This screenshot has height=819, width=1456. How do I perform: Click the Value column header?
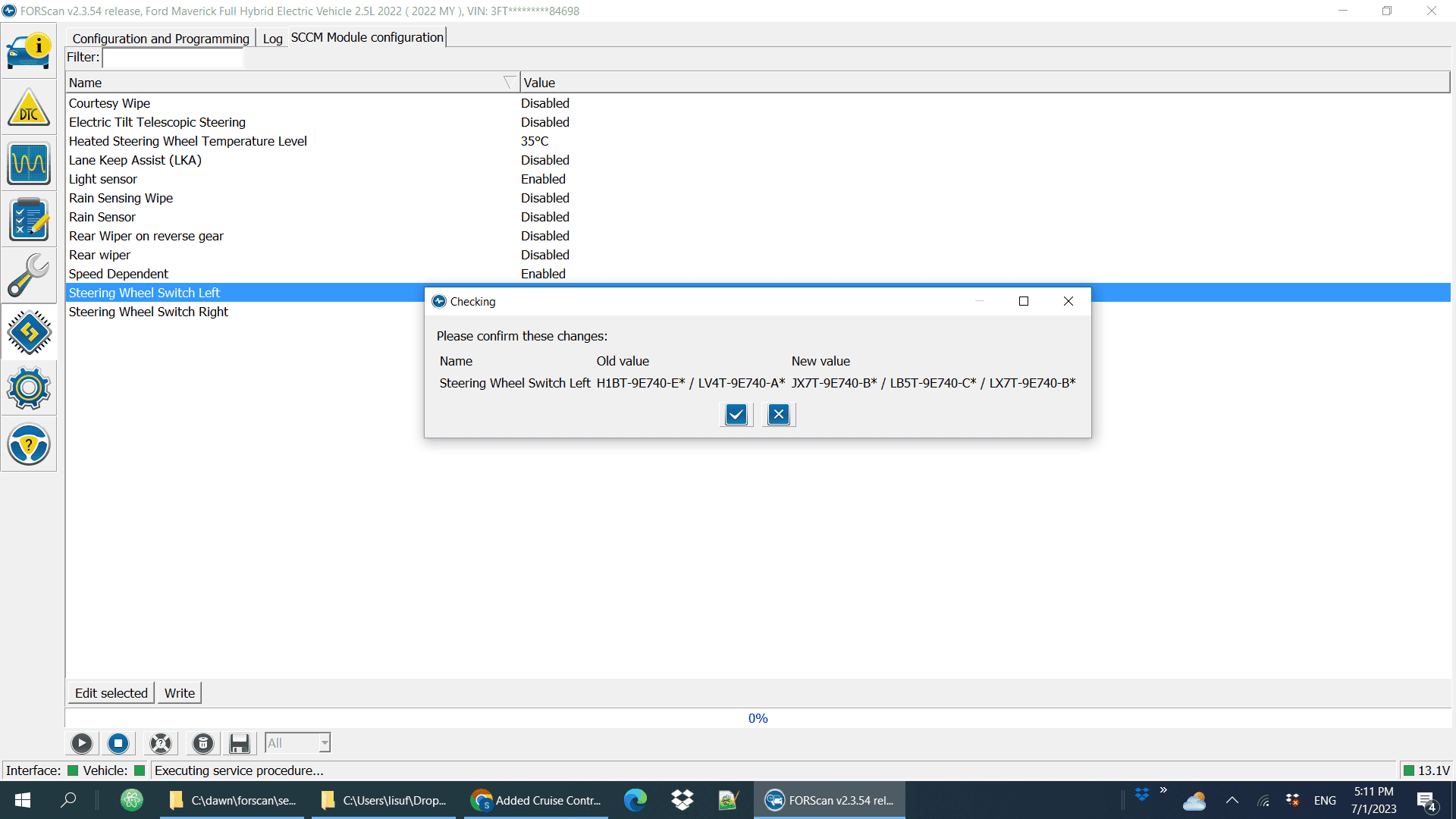point(984,83)
